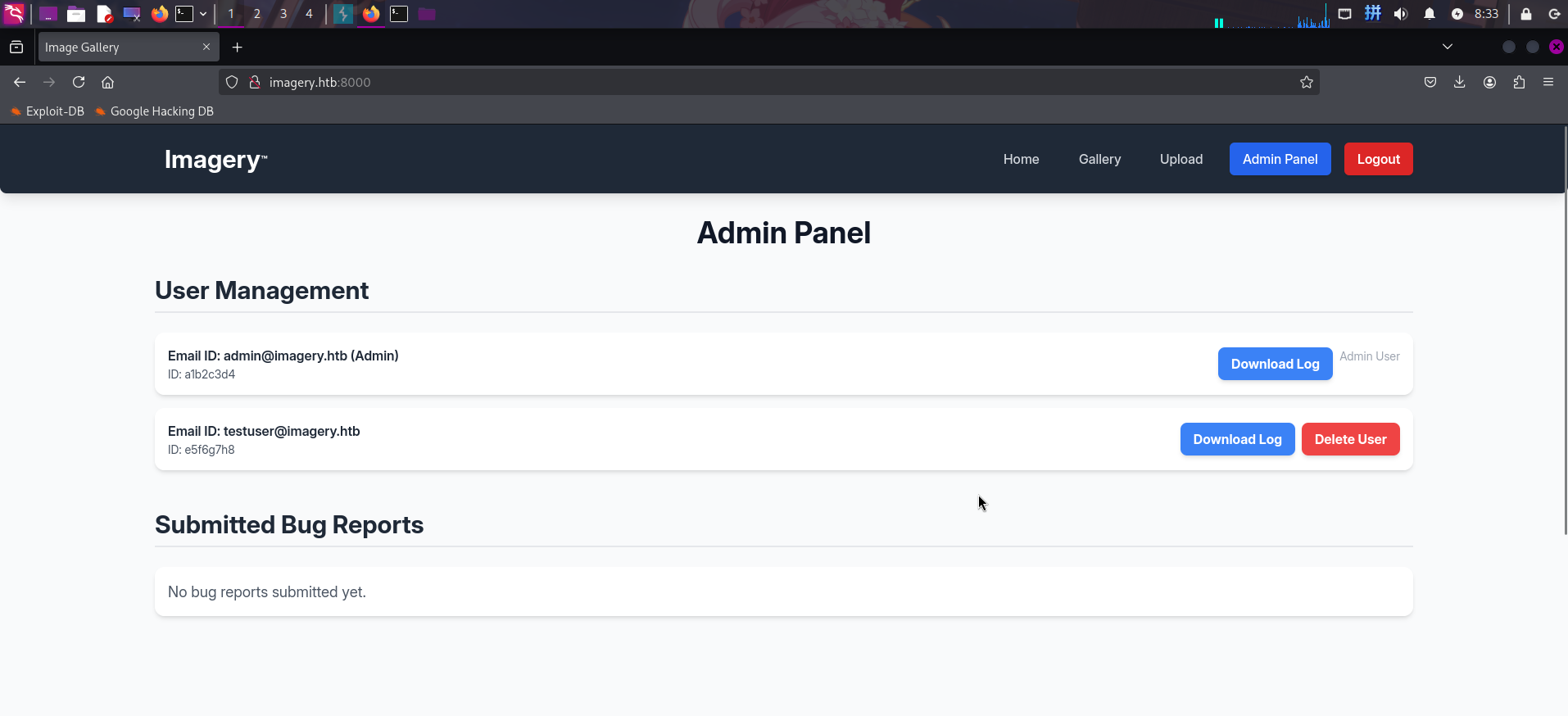
Task: Open the Exploit-DB bookmark
Action: [x=48, y=111]
